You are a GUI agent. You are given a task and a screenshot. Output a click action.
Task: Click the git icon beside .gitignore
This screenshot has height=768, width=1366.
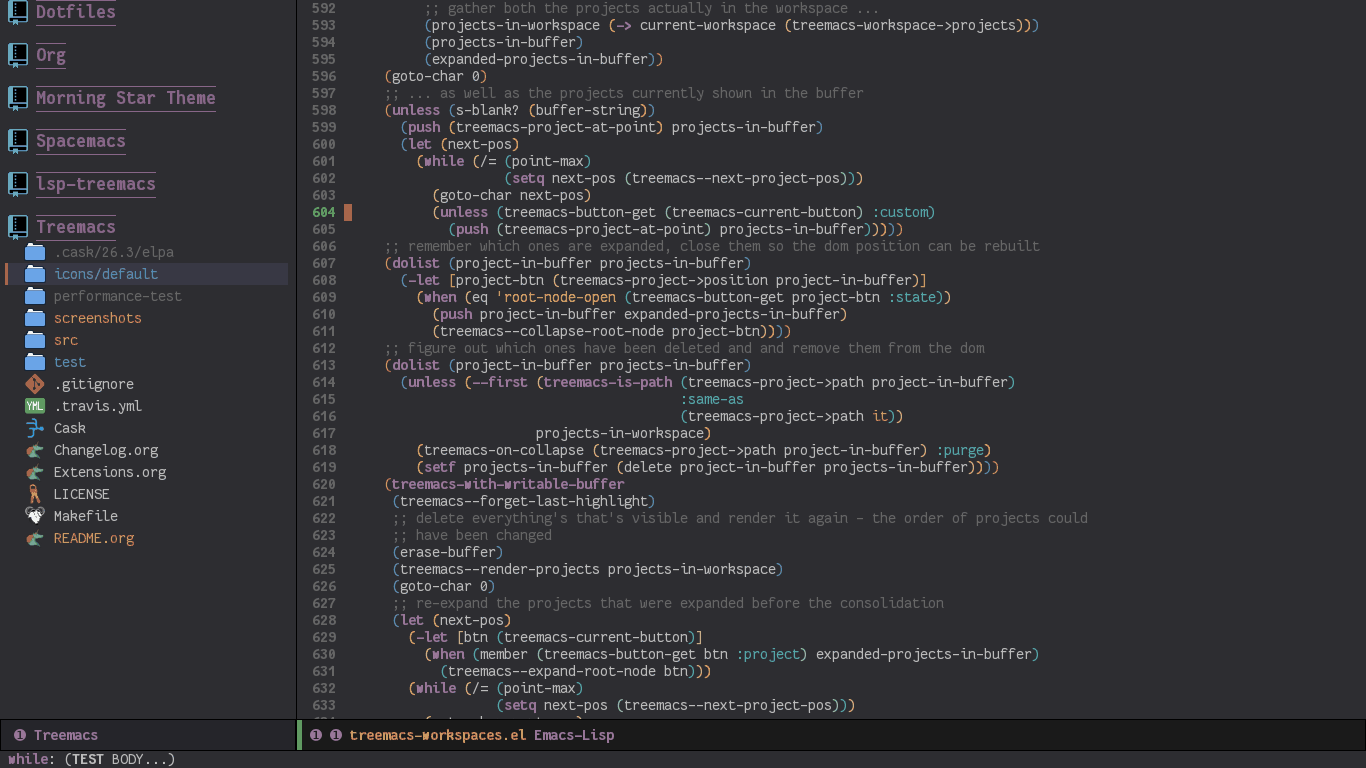tap(33, 384)
